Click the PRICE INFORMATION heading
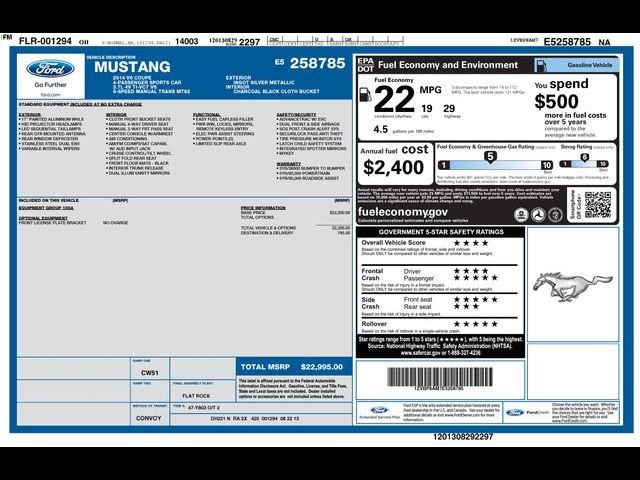Image resolution: width=640 pixels, height=480 pixels. 263,208
